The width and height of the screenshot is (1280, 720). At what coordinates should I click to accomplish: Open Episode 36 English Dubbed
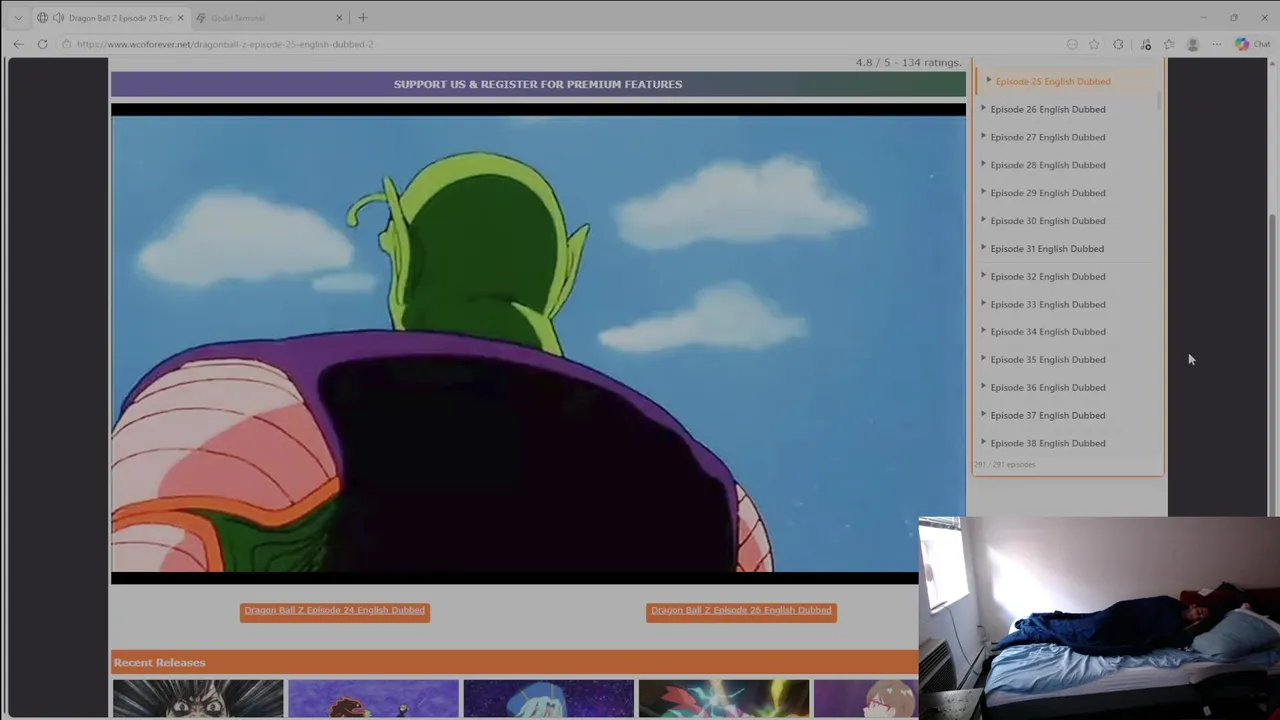(x=1048, y=387)
